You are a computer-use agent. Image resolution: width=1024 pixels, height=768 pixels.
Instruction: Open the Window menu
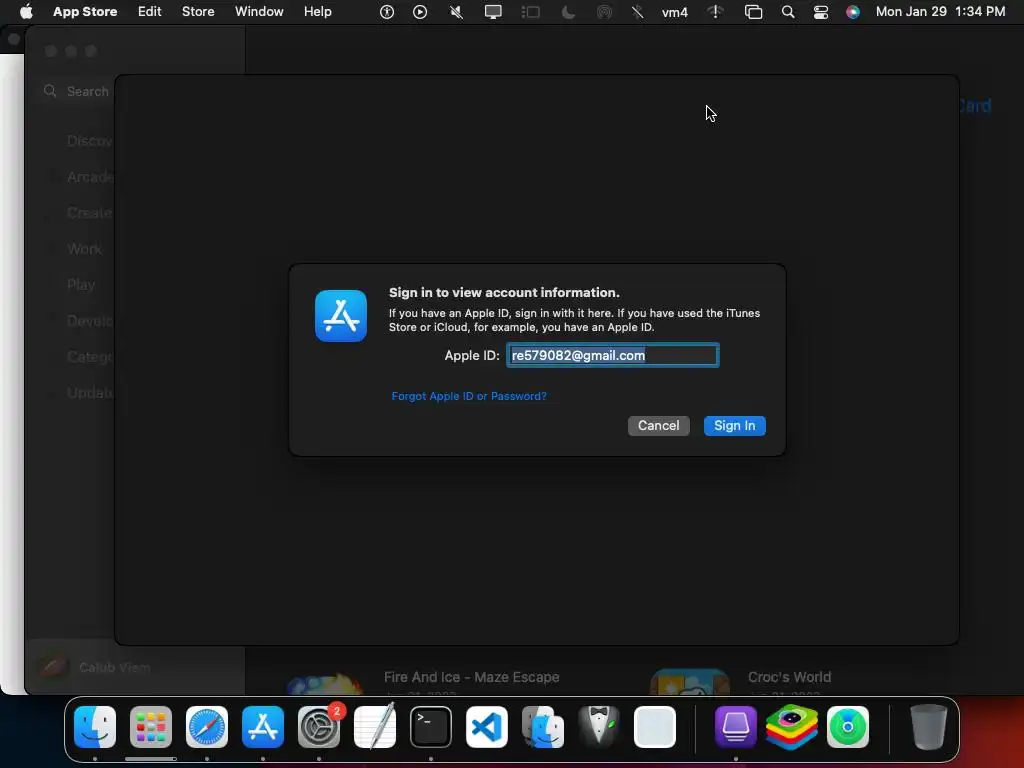pyautogui.click(x=259, y=12)
